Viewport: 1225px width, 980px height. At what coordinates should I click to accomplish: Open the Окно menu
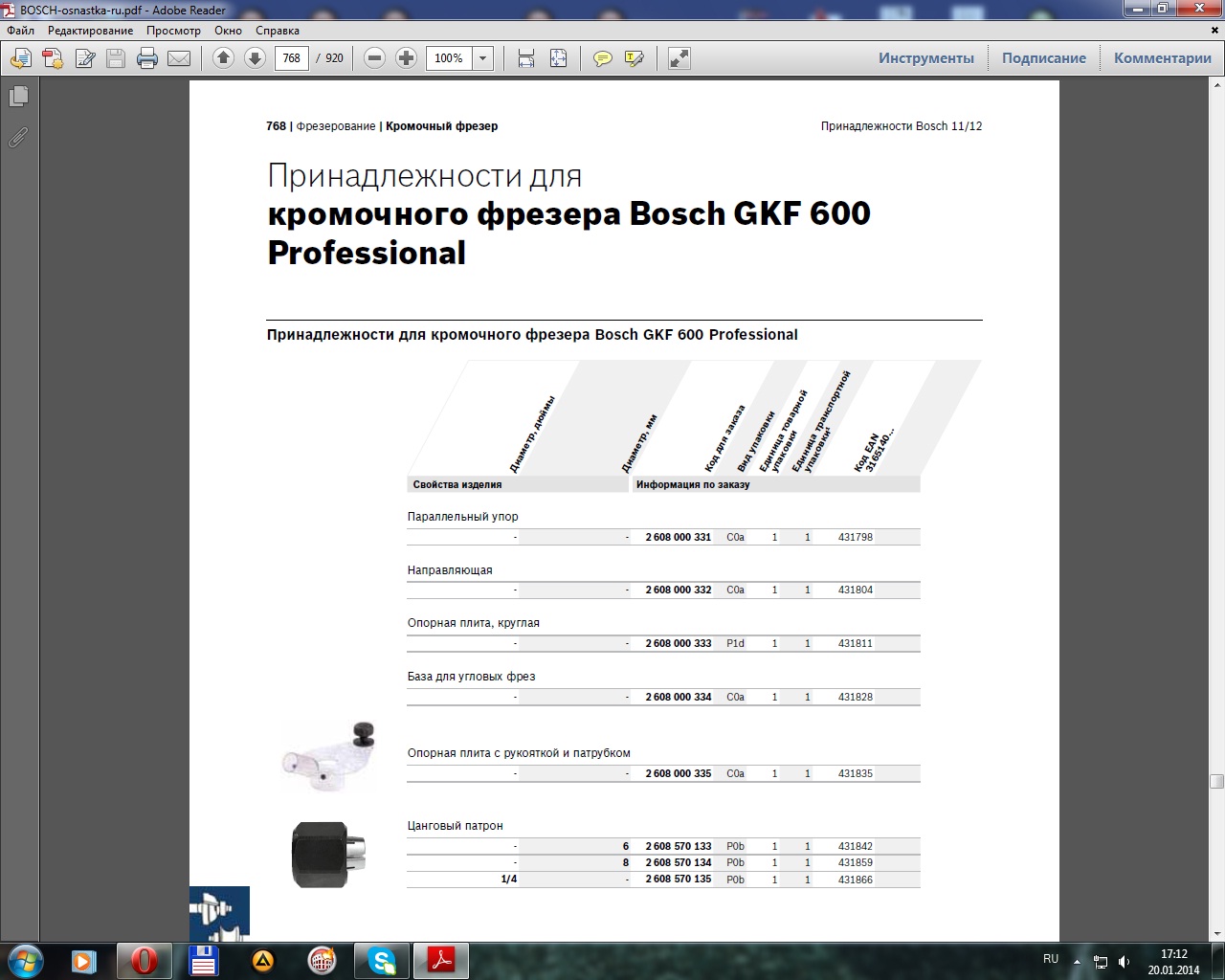tap(228, 31)
